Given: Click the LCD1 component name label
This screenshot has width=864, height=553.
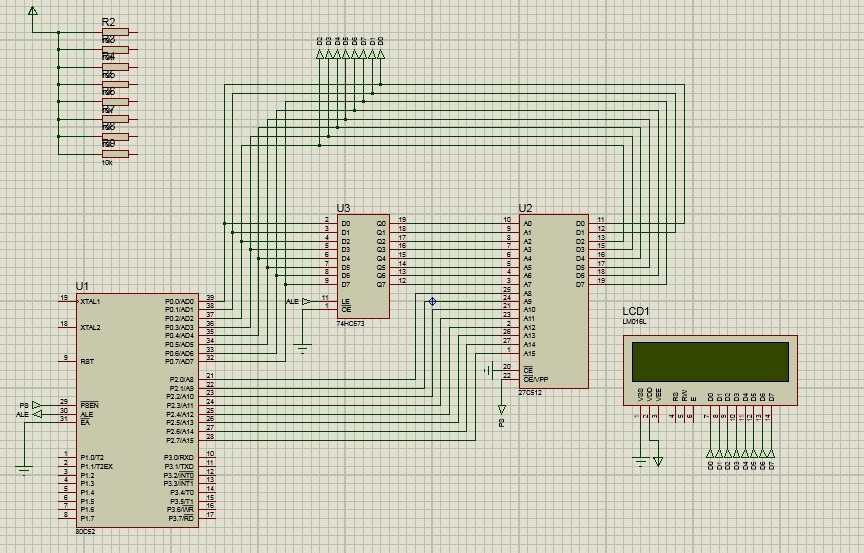Looking at the screenshot, I should coord(637,310).
